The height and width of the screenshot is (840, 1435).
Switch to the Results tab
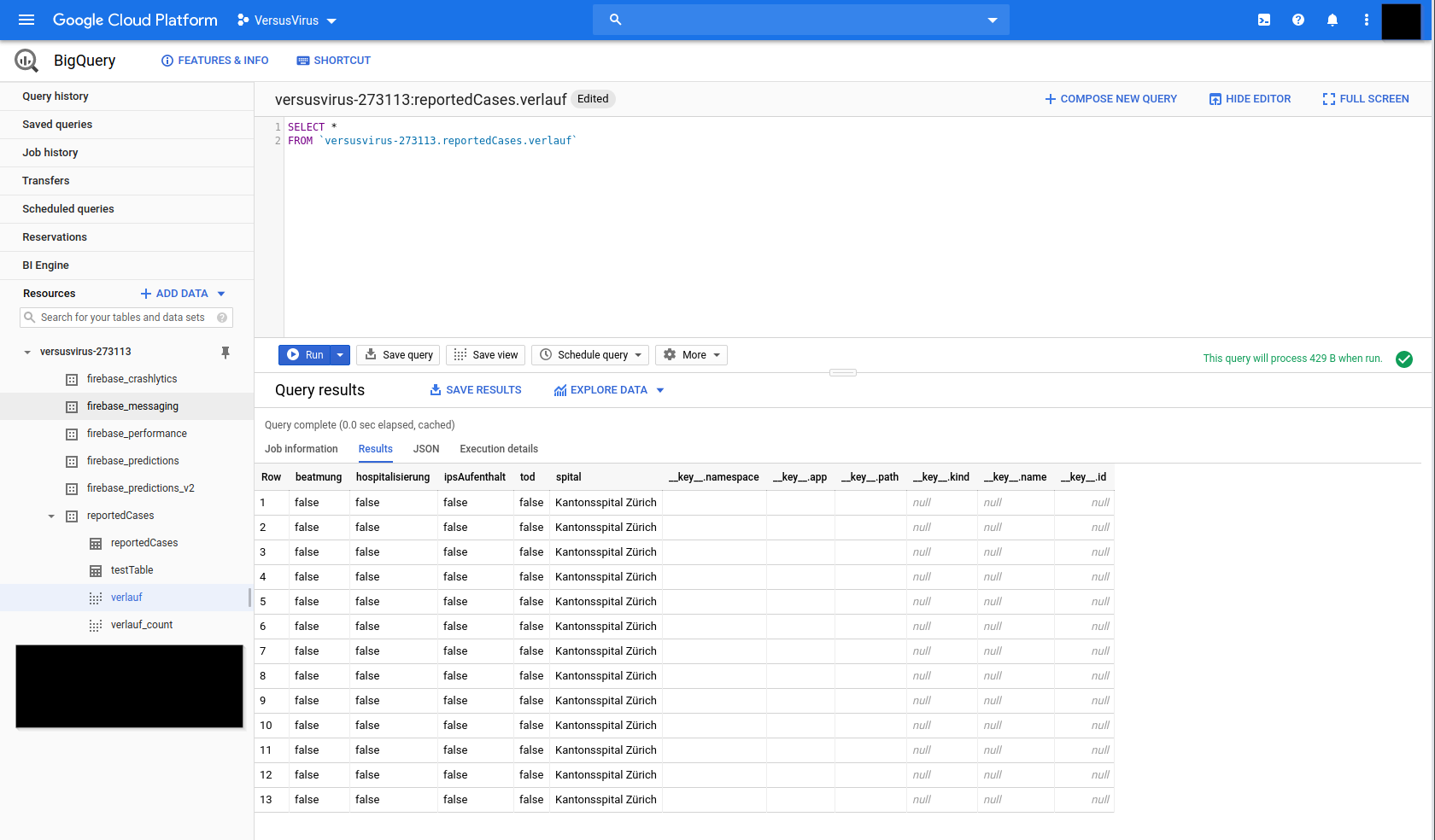(x=376, y=449)
